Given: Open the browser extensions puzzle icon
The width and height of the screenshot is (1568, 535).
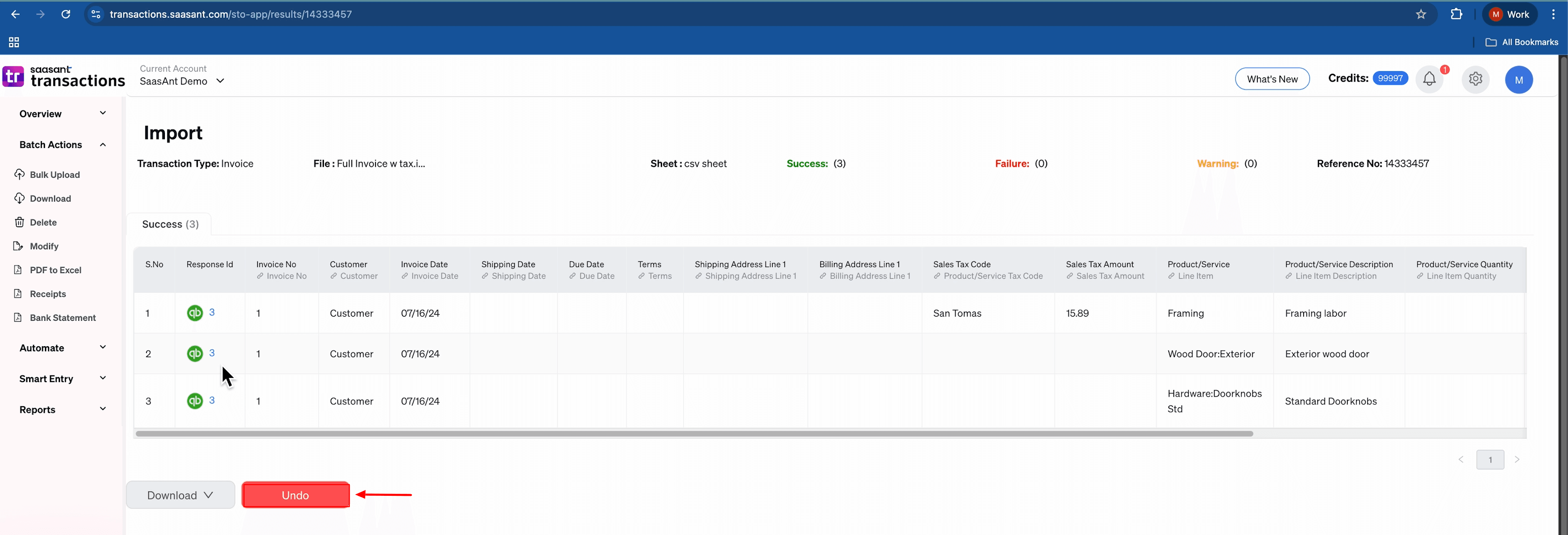Looking at the screenshot, I should tap(1456, 14).
